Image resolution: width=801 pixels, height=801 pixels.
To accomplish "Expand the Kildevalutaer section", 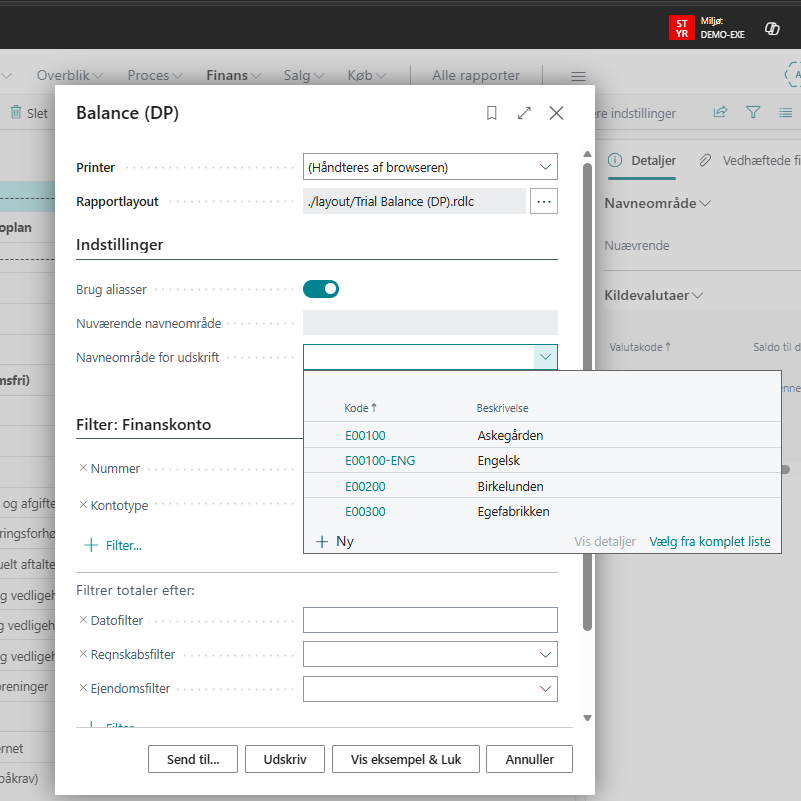I will [653, 295].
